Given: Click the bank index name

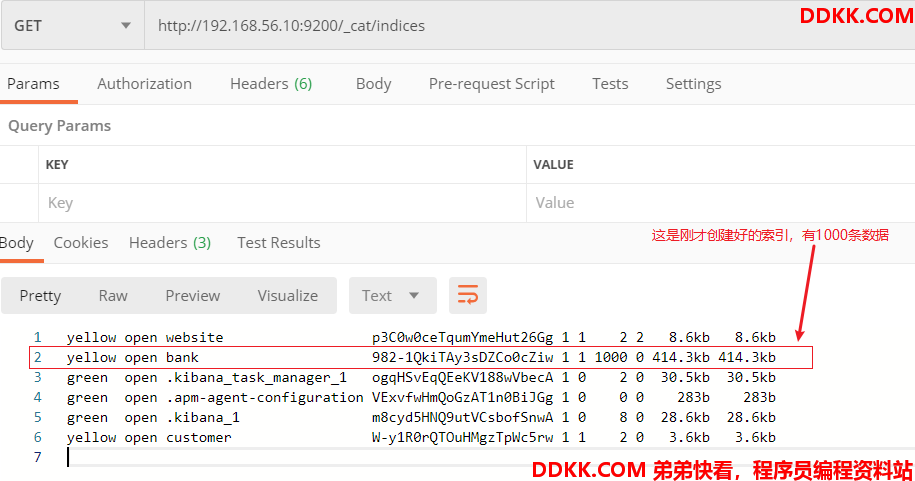Looking at the screenshot, I should click(x=182, y=357).
